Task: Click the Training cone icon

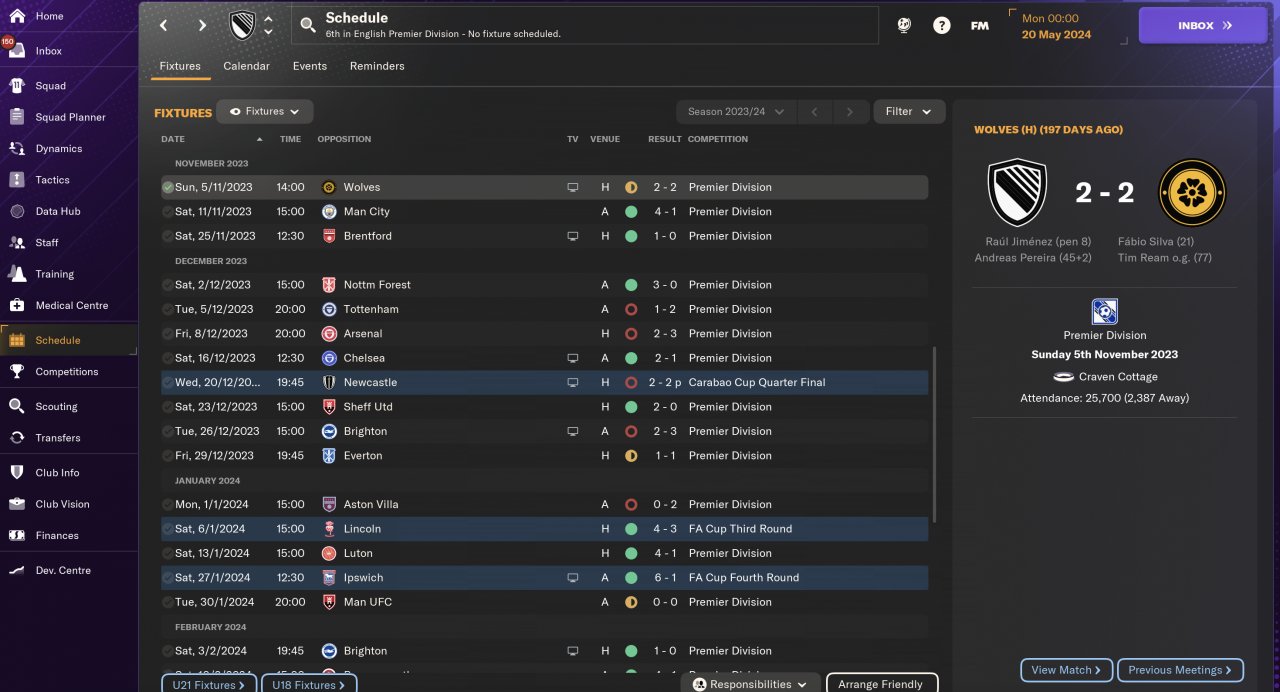Action: tap(17, 274)
